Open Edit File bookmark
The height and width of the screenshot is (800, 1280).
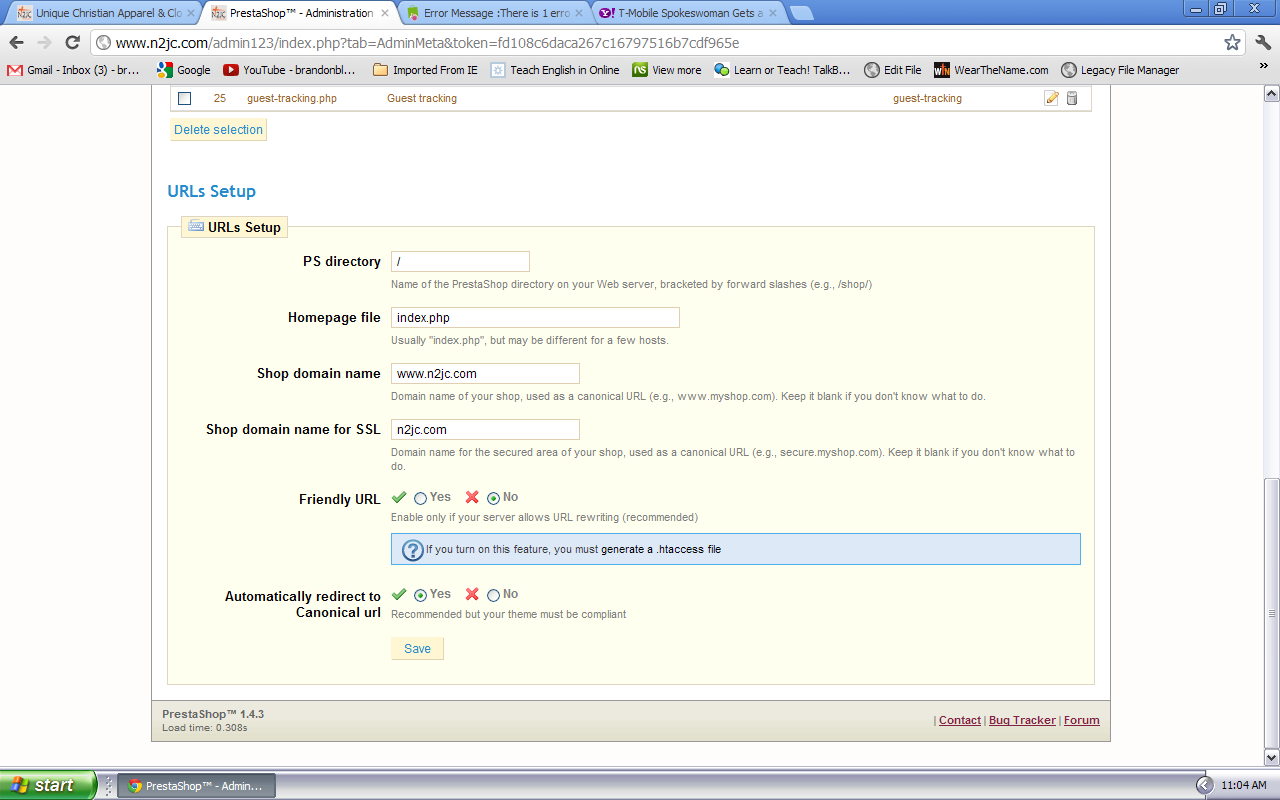click(x=893, y=70)
